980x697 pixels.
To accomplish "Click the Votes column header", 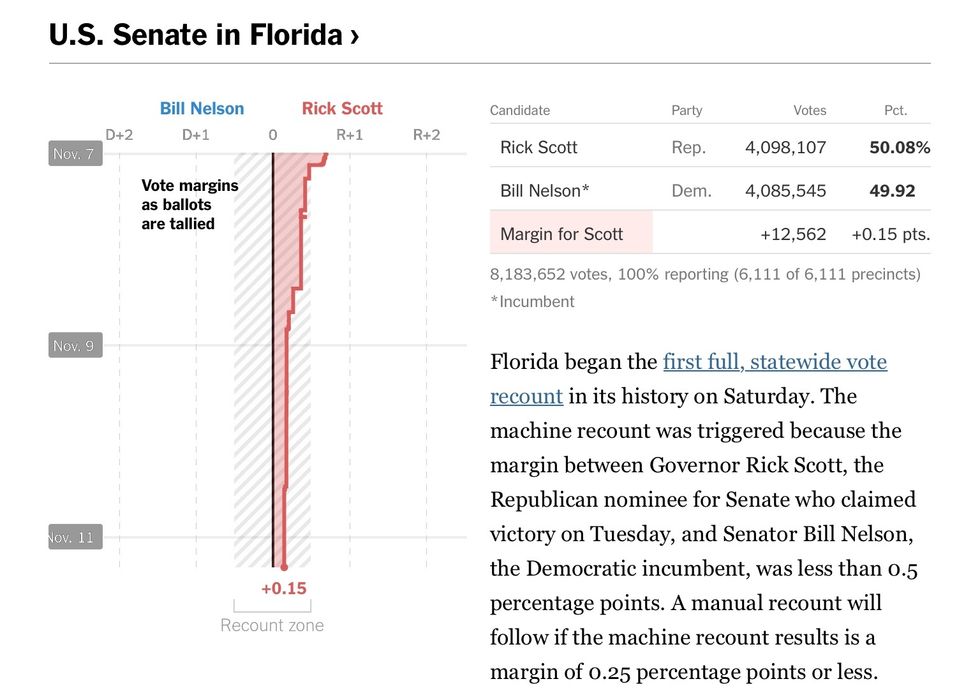I will pos(809,110).
